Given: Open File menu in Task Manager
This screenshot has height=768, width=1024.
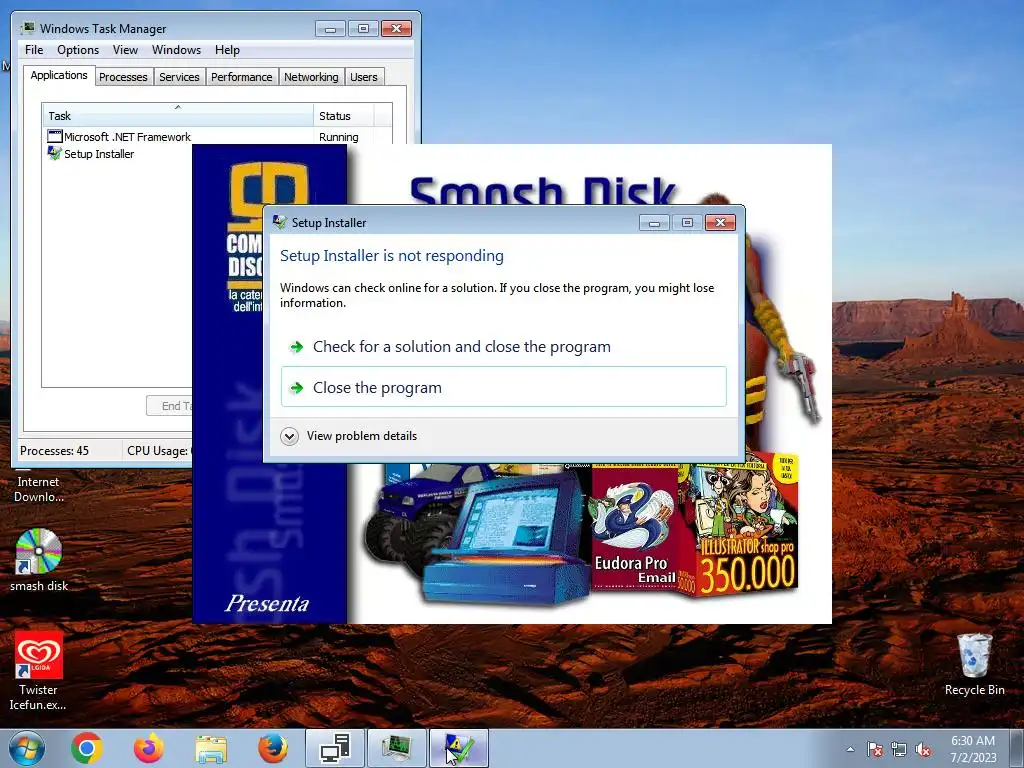Looking at the screenshot, I should pyautogui.click(x=34, y=50).
